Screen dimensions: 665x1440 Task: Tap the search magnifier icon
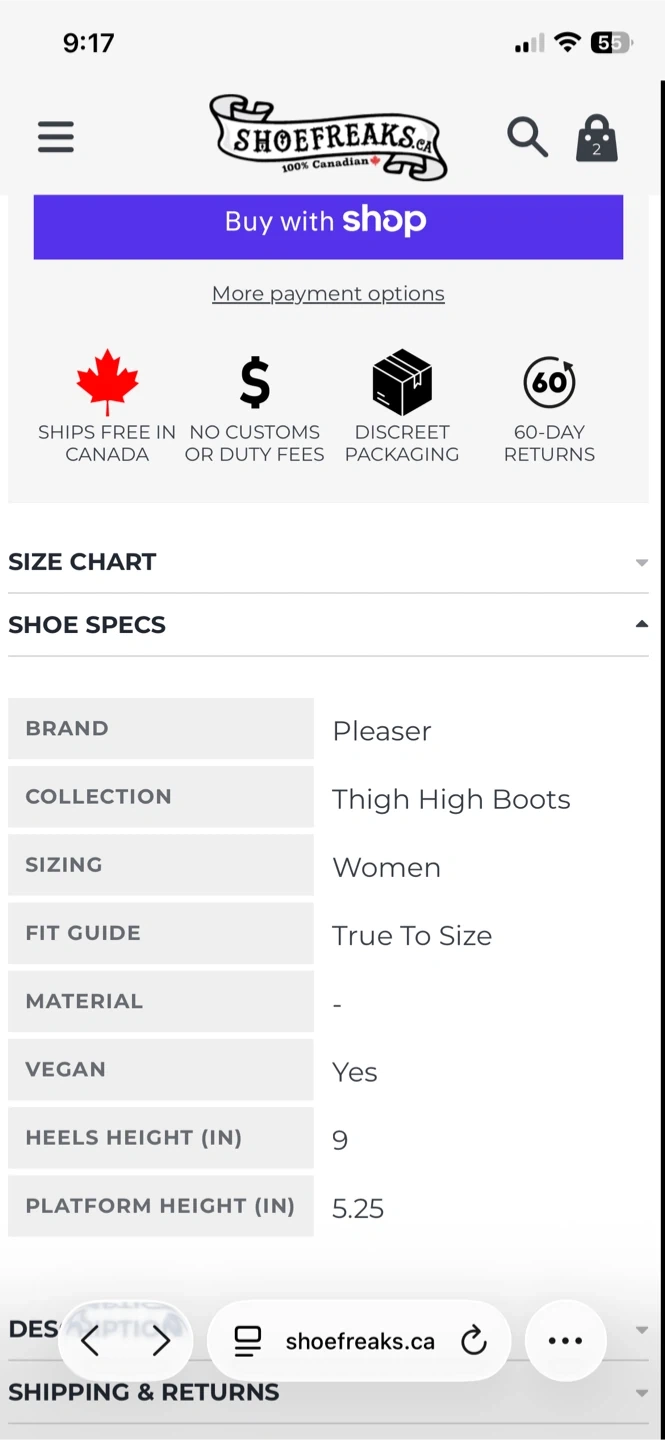(527, 137)
